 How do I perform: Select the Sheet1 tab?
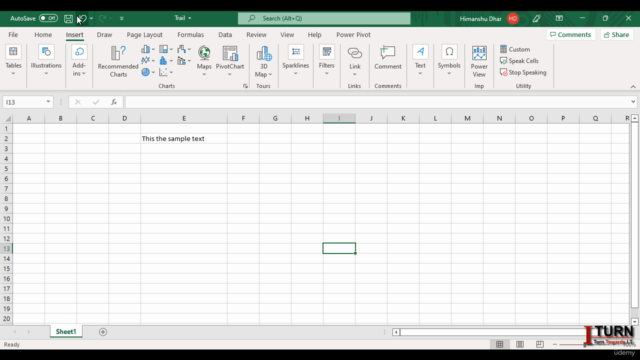66,332
